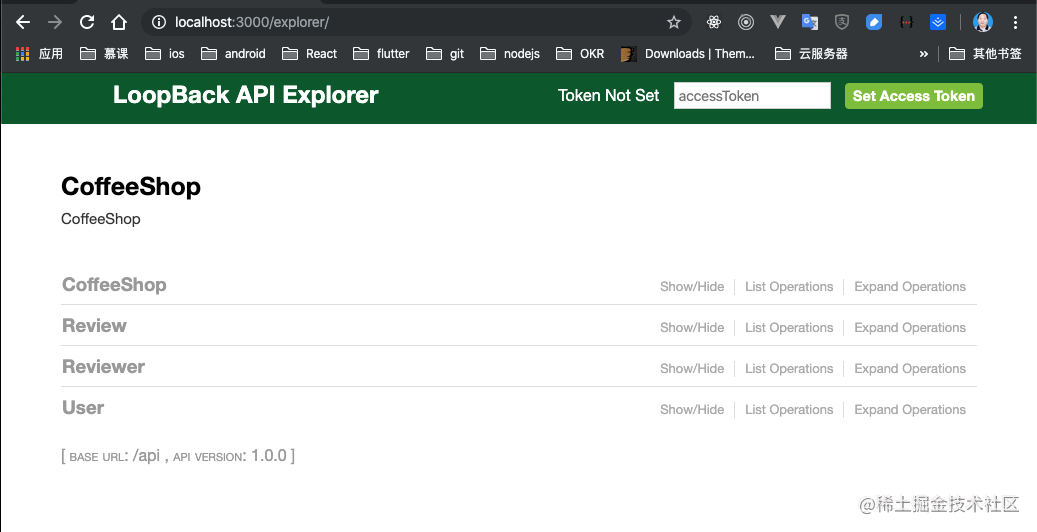View site information icon in address bar

159,22
